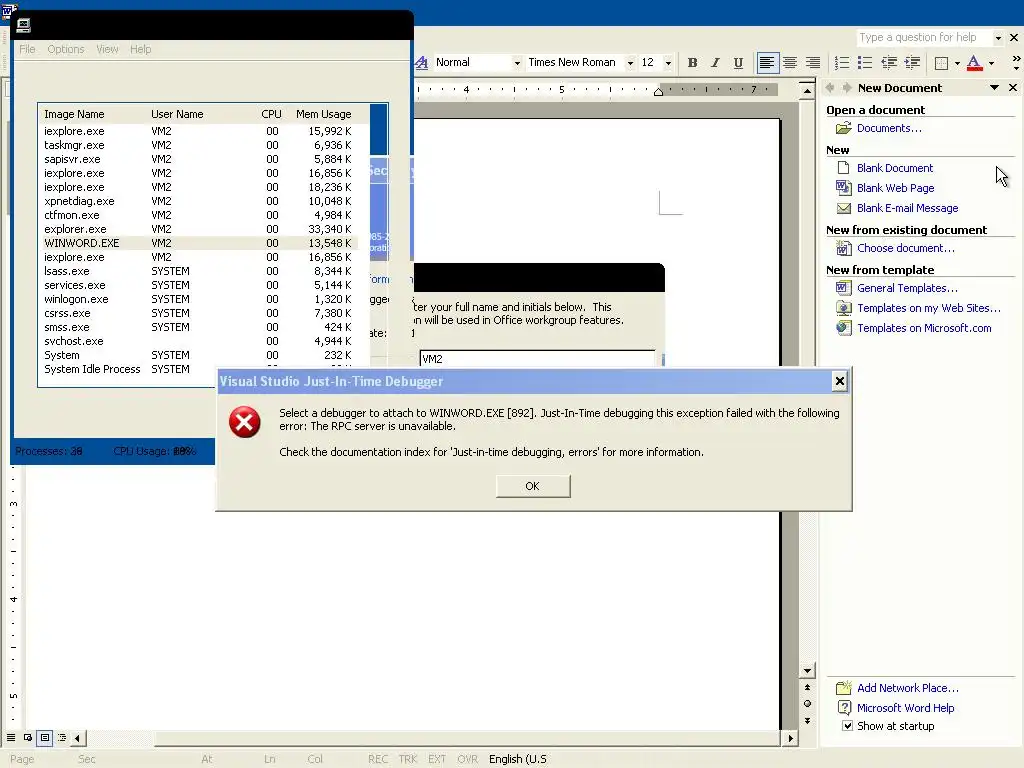This screenshot has width=1024, height=768.
Task: Switch to Normal view button
Action: (11, 738)
